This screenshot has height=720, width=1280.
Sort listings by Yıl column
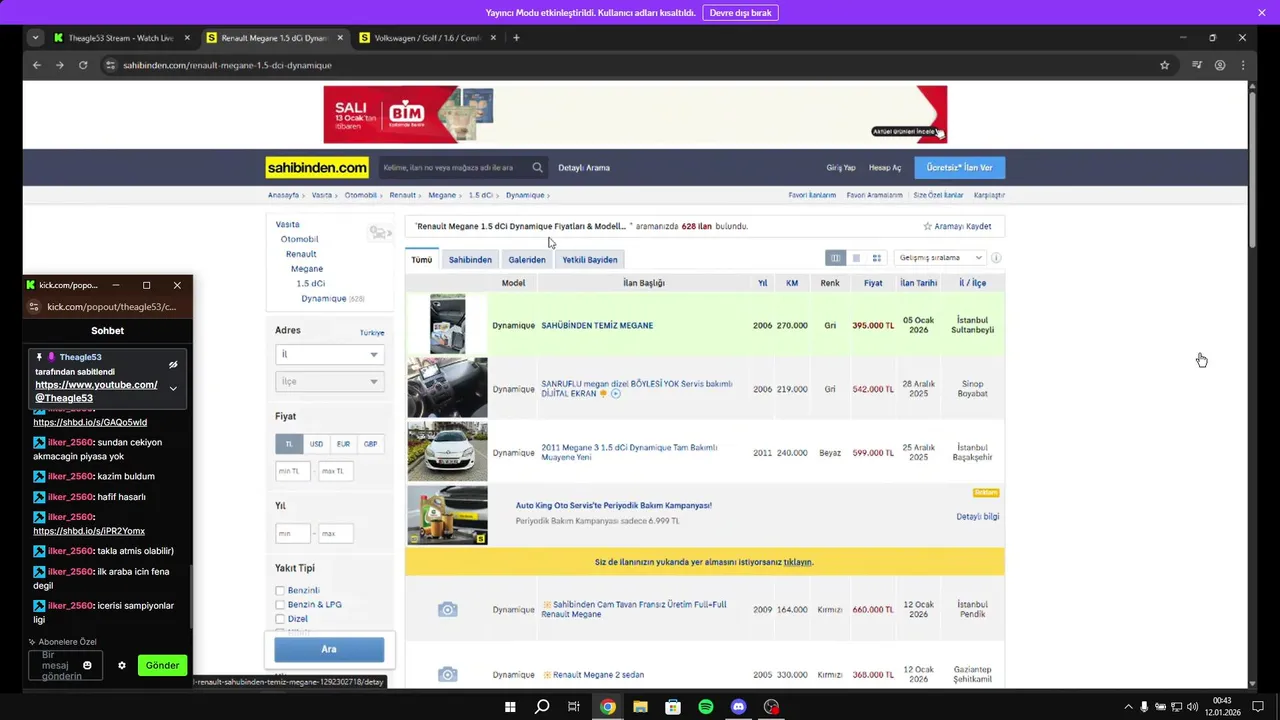point(762,283)
